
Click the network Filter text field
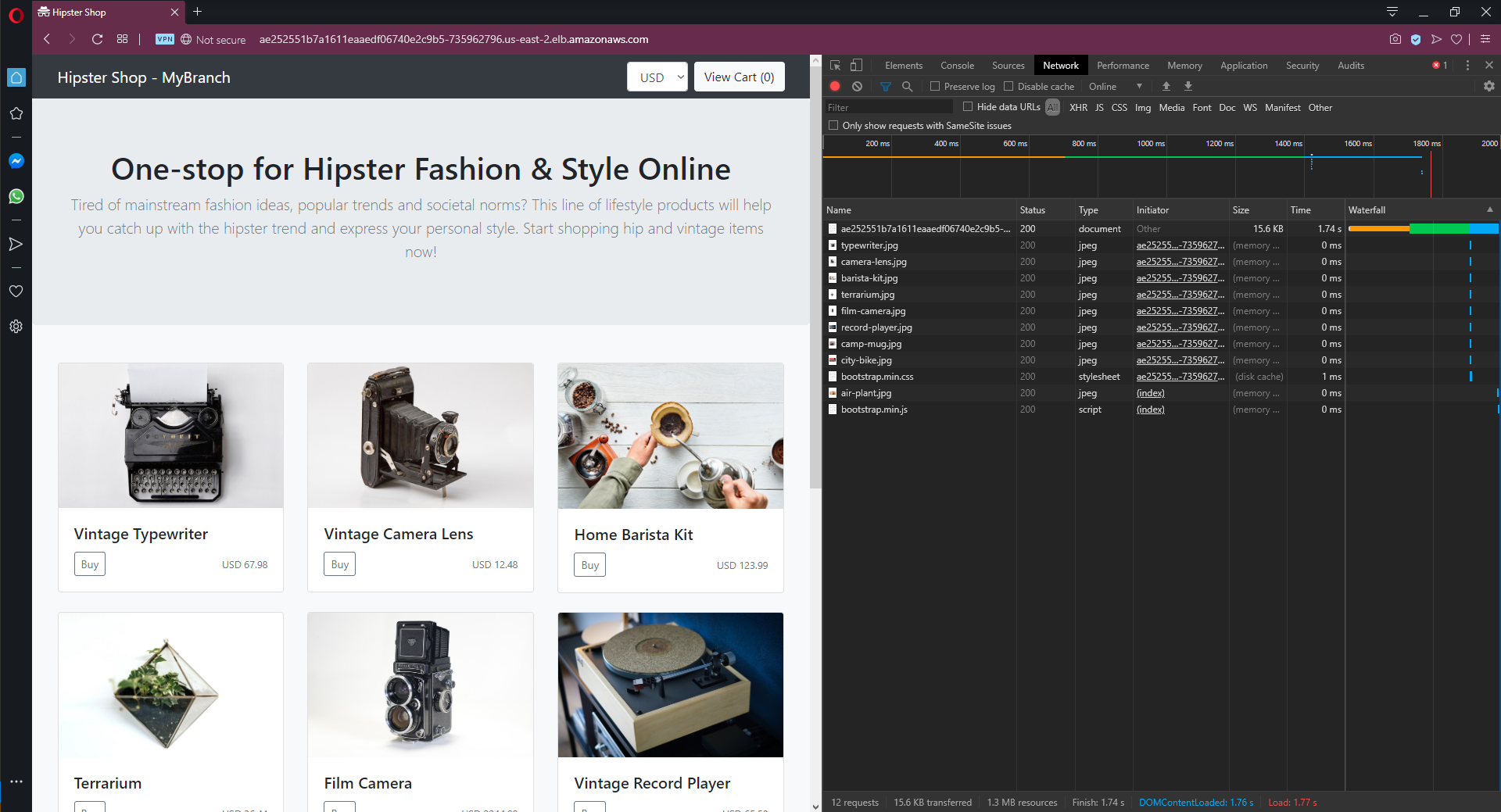[888, 108]
